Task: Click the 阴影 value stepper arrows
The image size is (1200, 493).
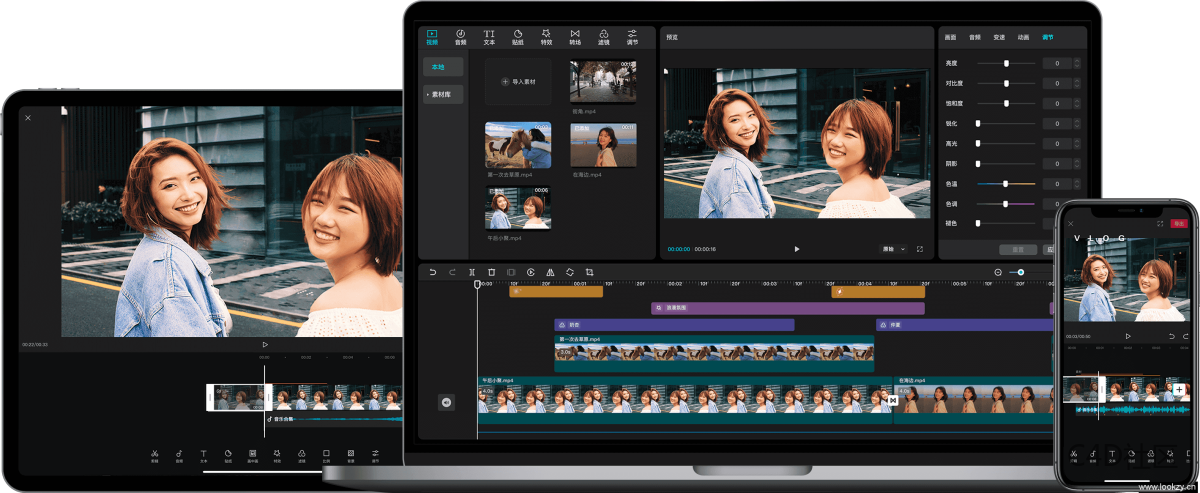Action: (1077, 163)
